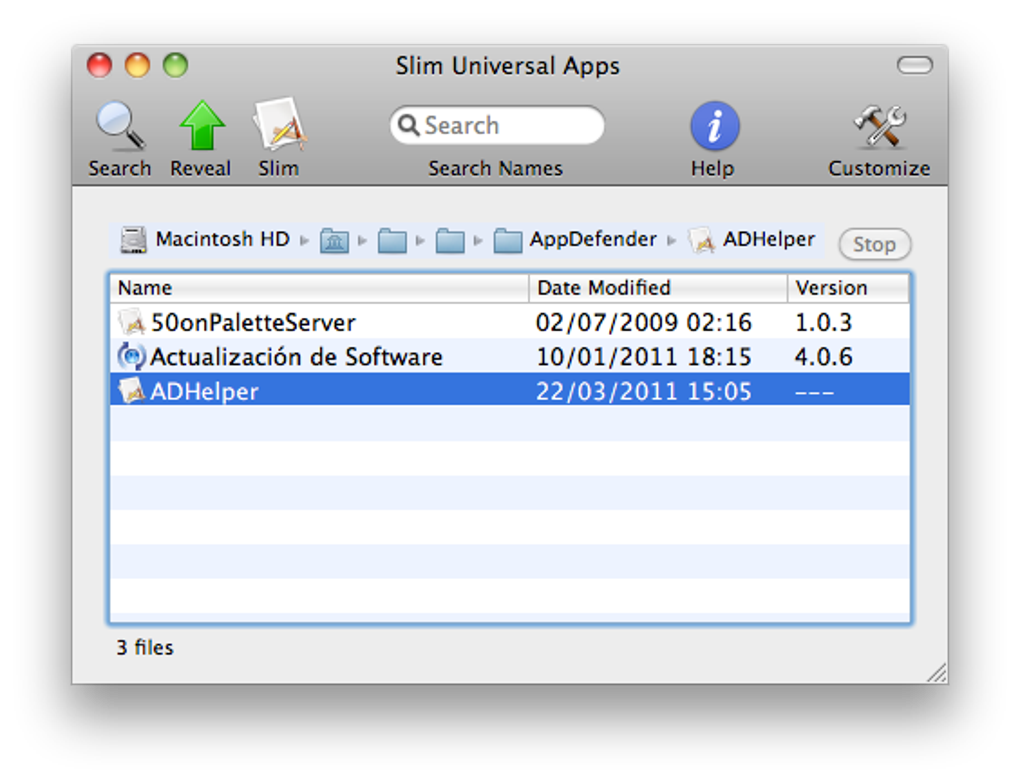The image size is (1020, 783).
Task: Click version 1.0.3 cell
Action: pos(824,323)
